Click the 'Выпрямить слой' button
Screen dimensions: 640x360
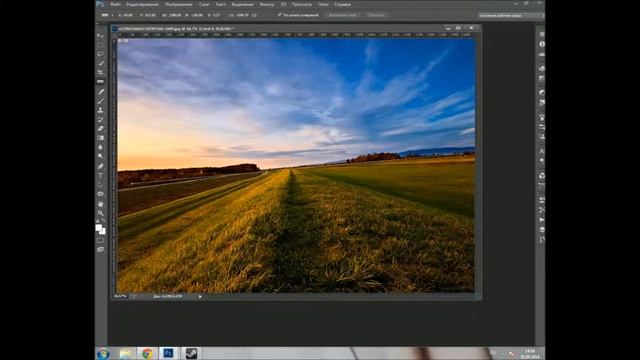(x=342, y=15)
